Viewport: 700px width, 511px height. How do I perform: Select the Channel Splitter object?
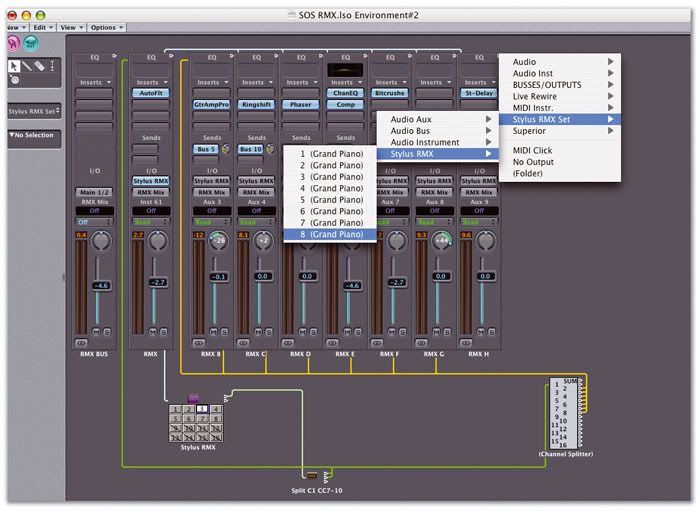tap(566, 413)
